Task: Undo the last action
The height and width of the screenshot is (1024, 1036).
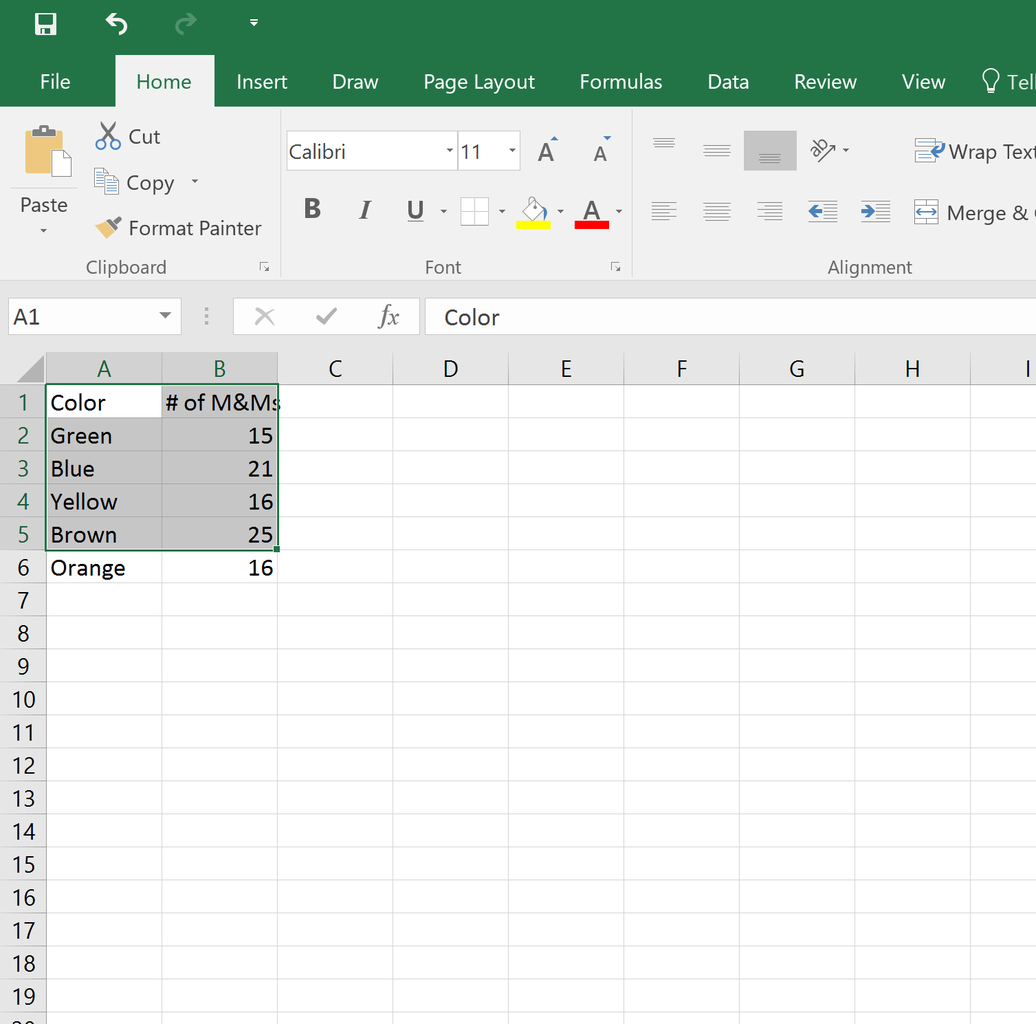Action: (x=116, y=24)
